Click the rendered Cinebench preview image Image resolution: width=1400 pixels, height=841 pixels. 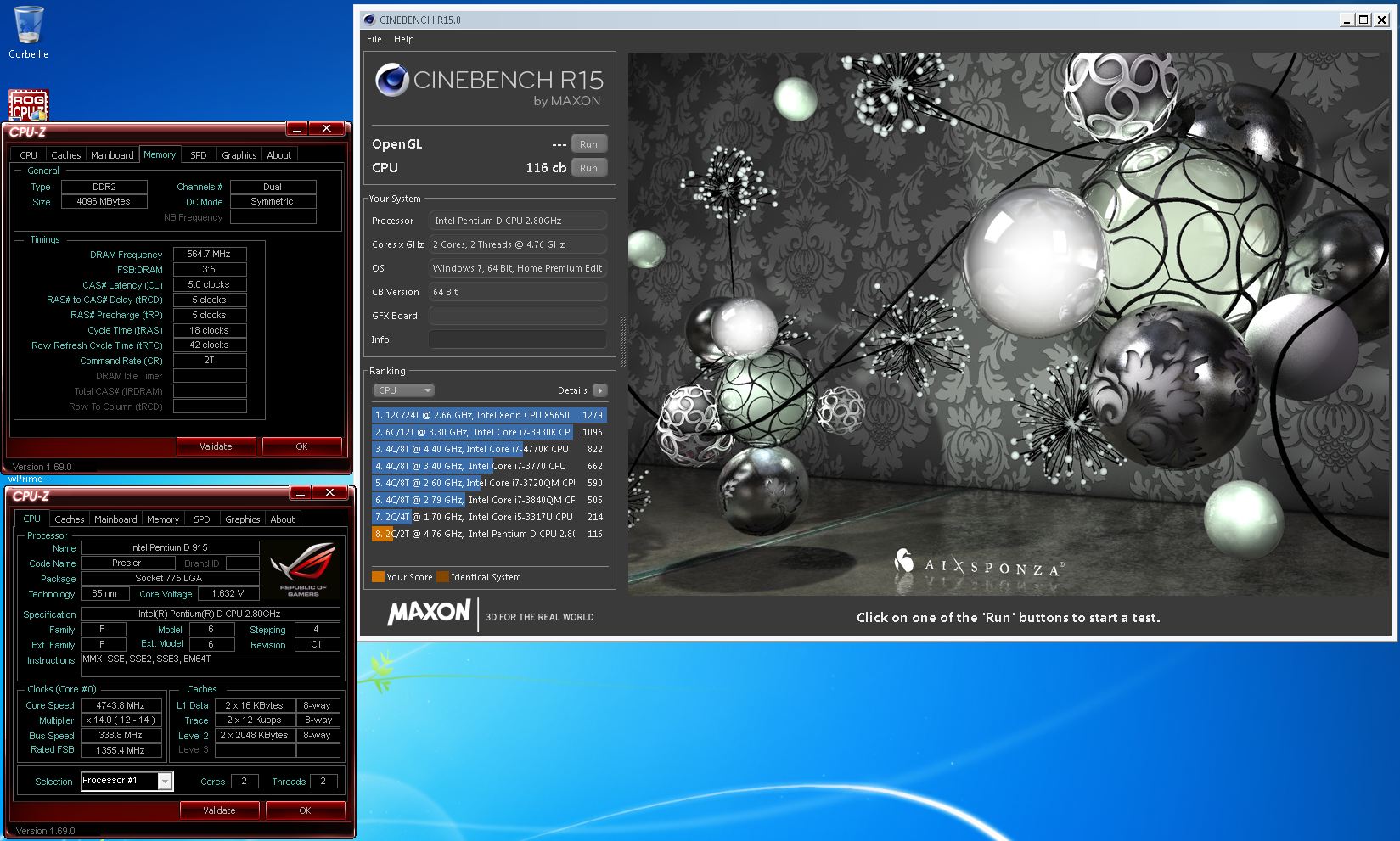1009,323
